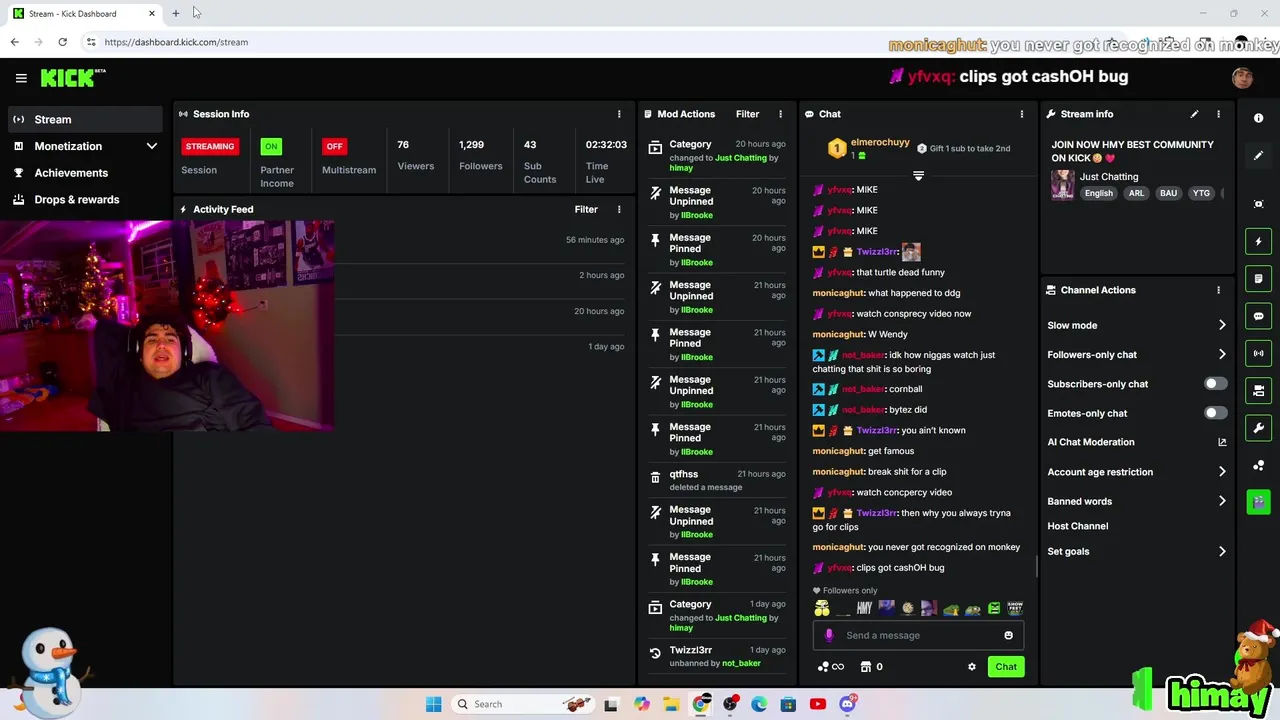Enable Subscribers-only chat switch

(x=1214, y=384)
